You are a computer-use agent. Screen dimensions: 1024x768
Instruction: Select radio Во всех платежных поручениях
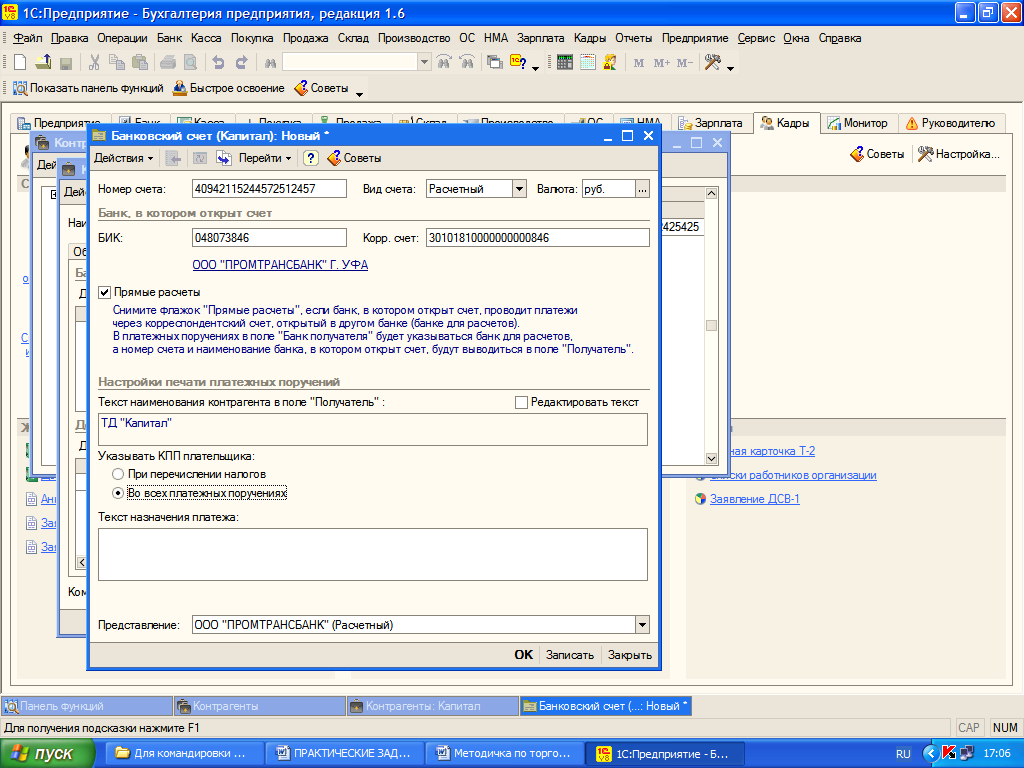118,493
